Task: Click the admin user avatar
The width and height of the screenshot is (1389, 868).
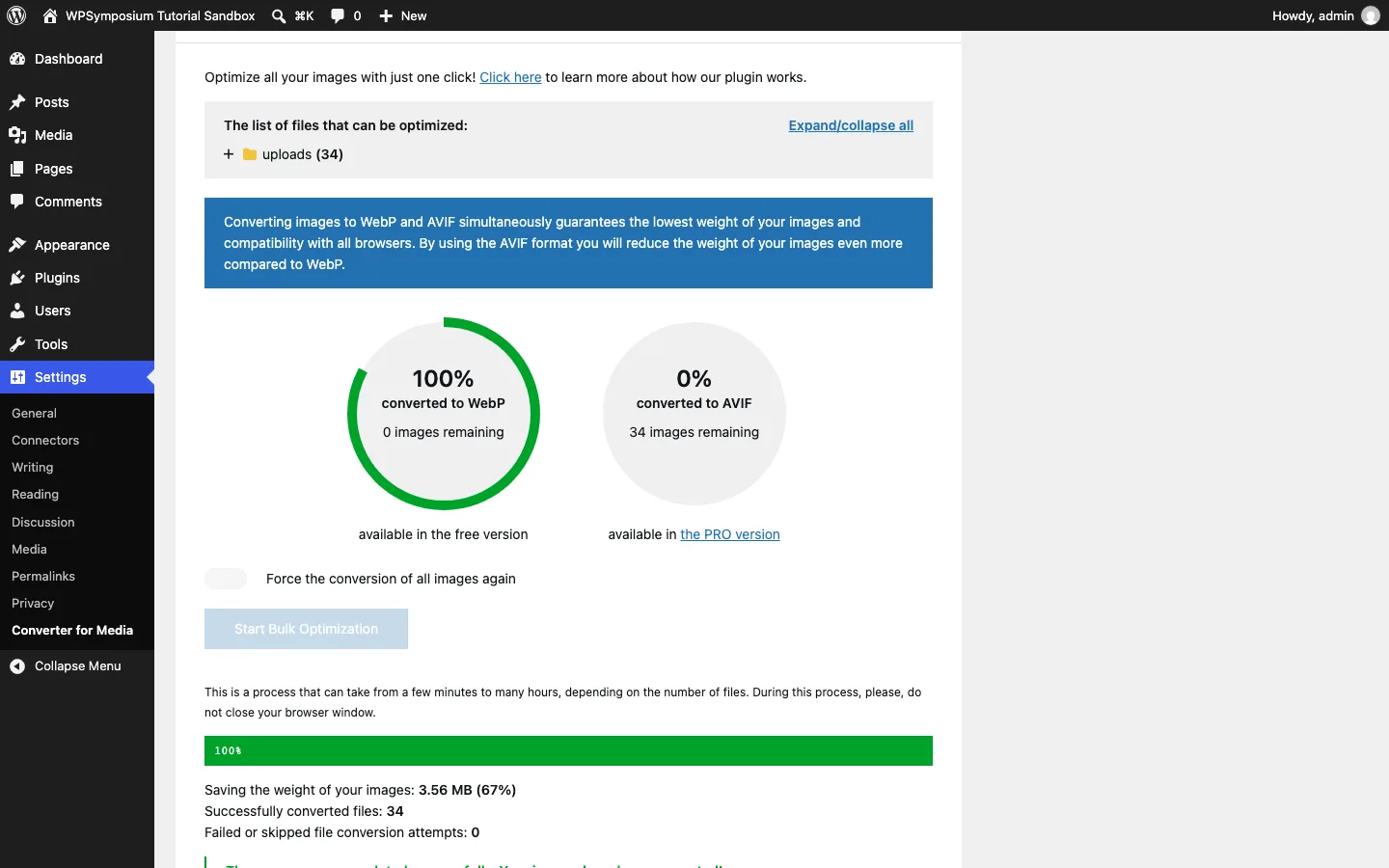Action: [x=1371, y=15]
